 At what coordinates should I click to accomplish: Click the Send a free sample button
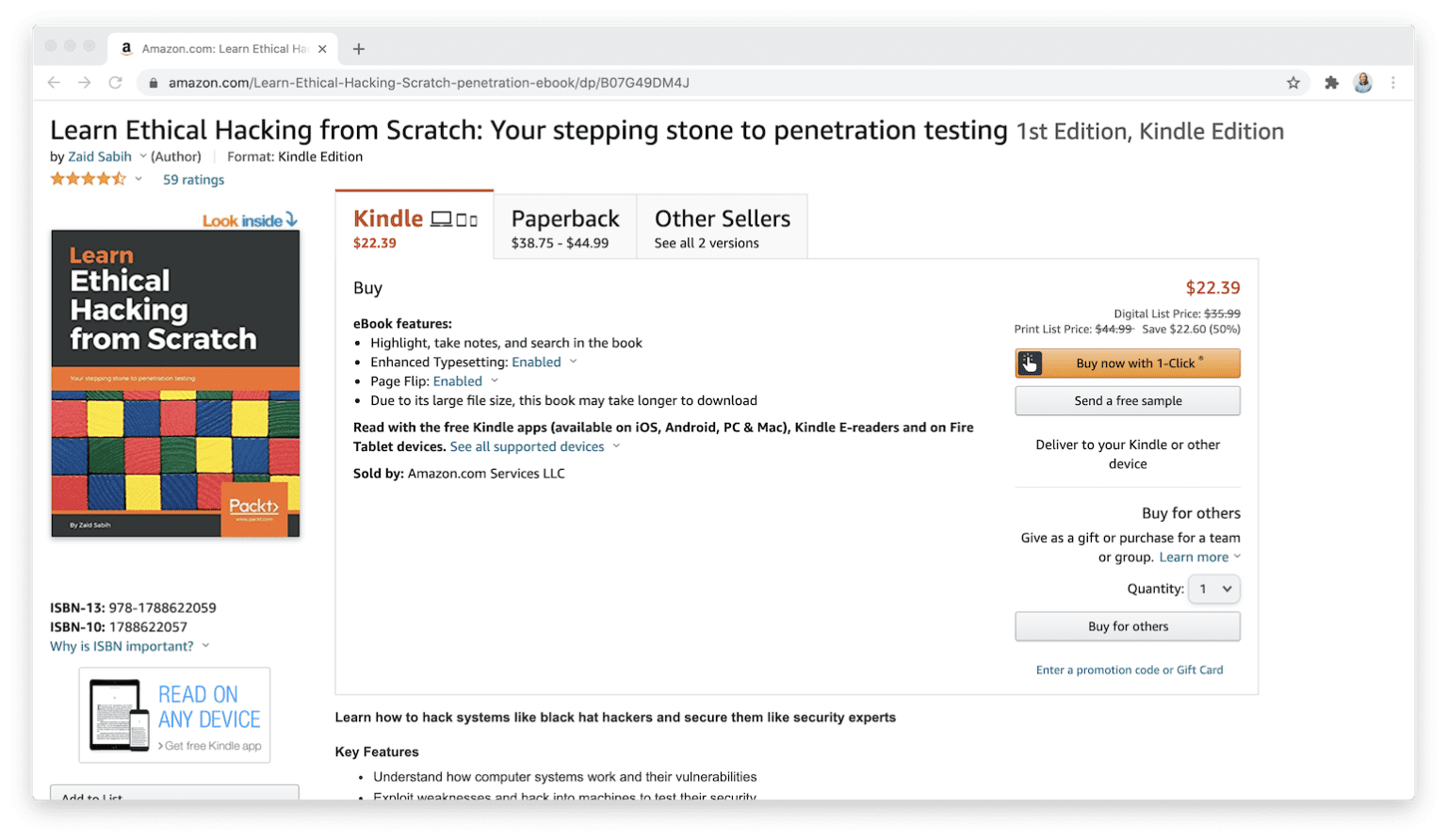click(x=1128, y=401)
